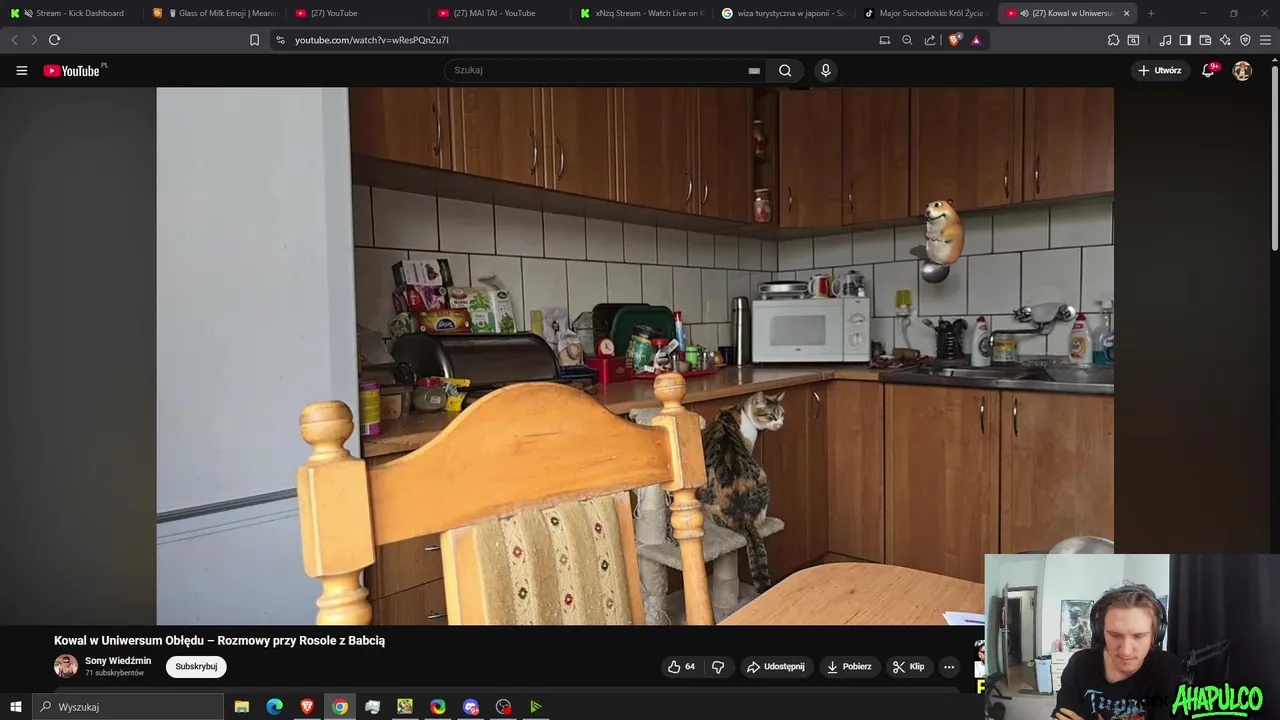Switch to wiza turystyczna w japonii tab
The height and width of the screenshot is (720, 1280).
tap(786, 13)
